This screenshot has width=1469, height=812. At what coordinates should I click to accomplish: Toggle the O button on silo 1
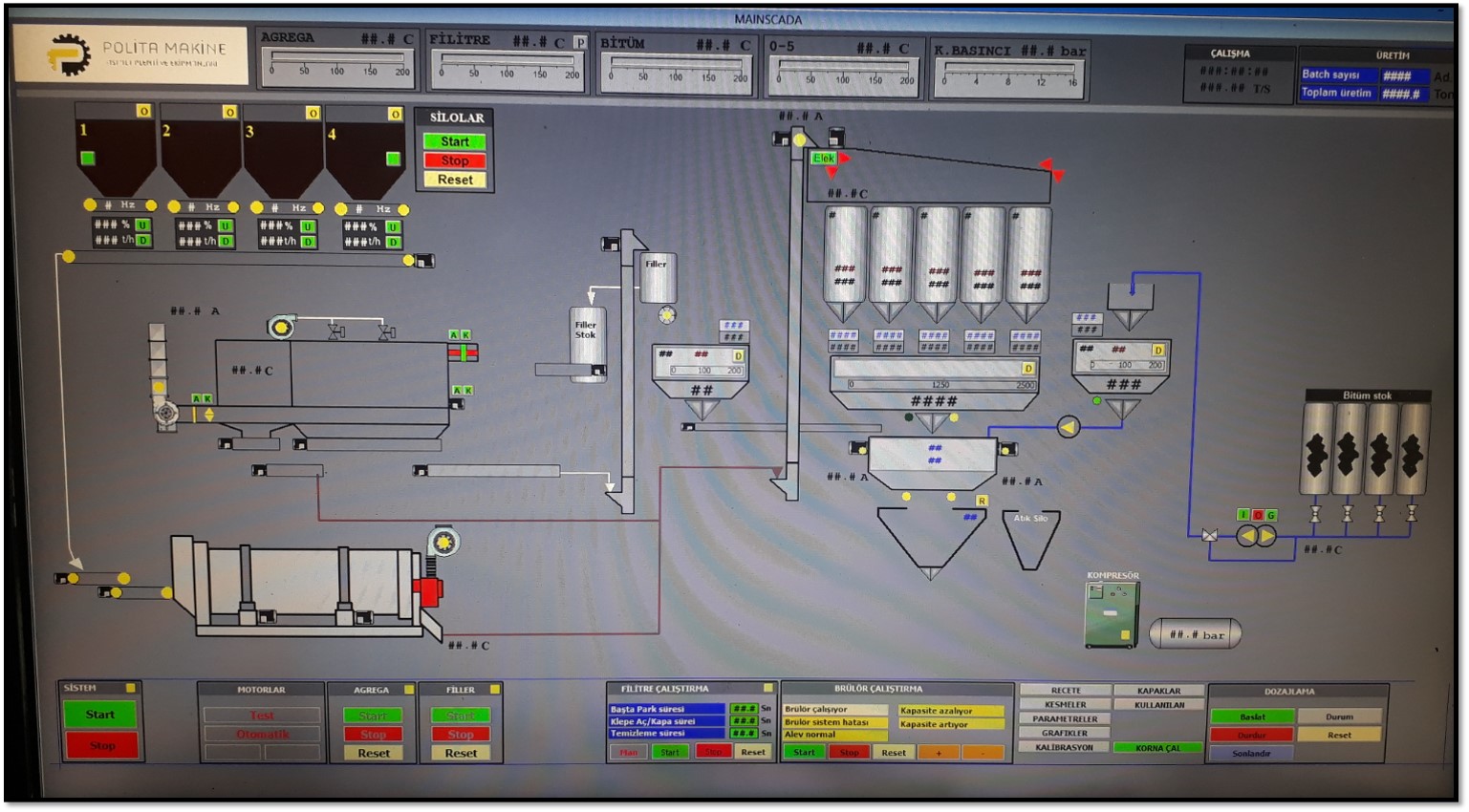pos(143,112)
